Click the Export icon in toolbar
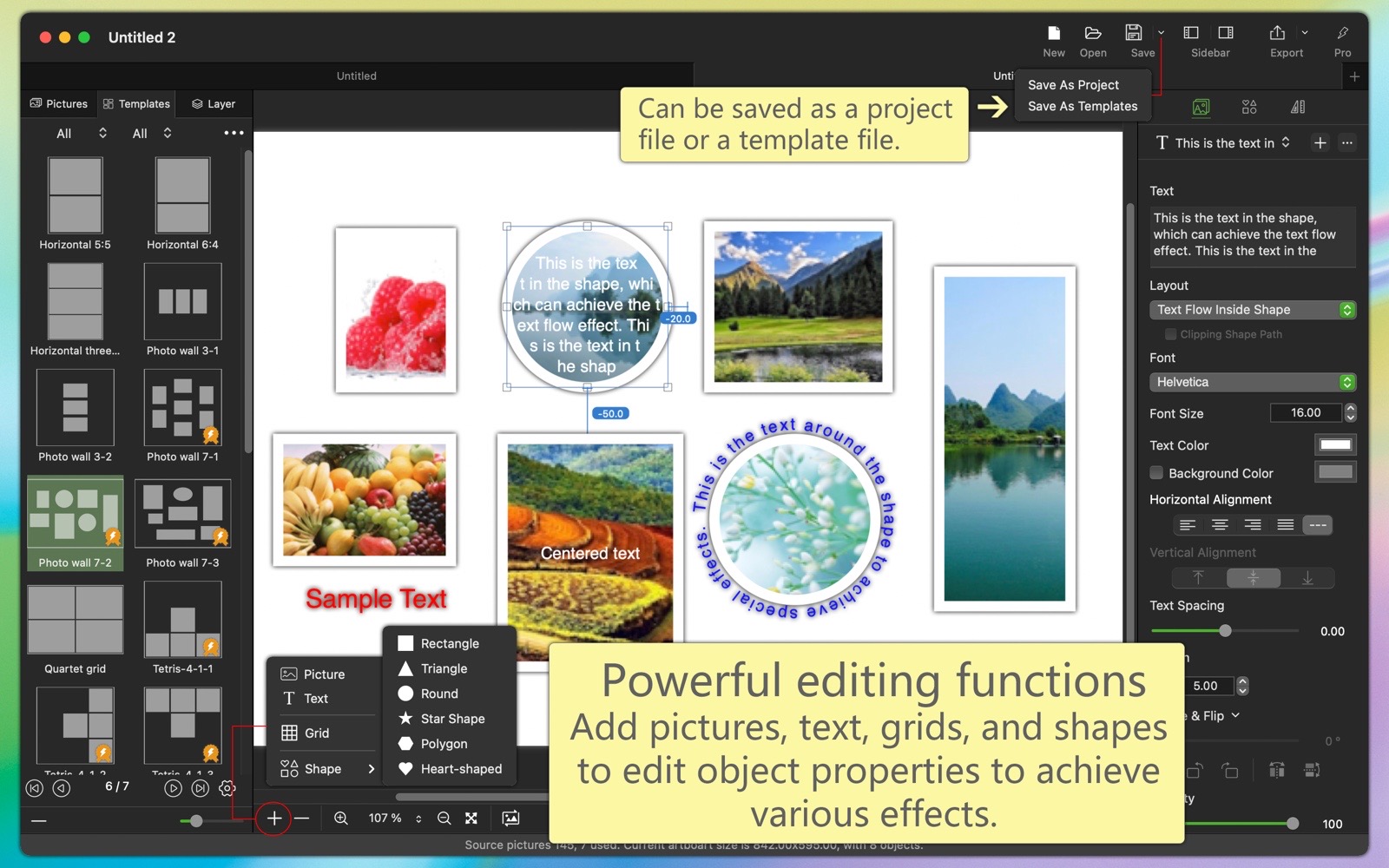This screenshot has width=1389, height=868. point(1277,34)
